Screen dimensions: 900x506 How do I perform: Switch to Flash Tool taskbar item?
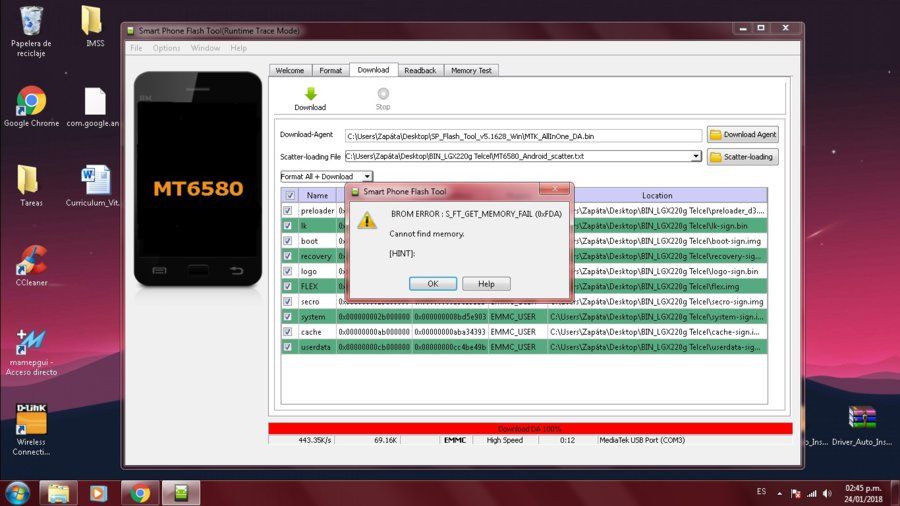181,493
